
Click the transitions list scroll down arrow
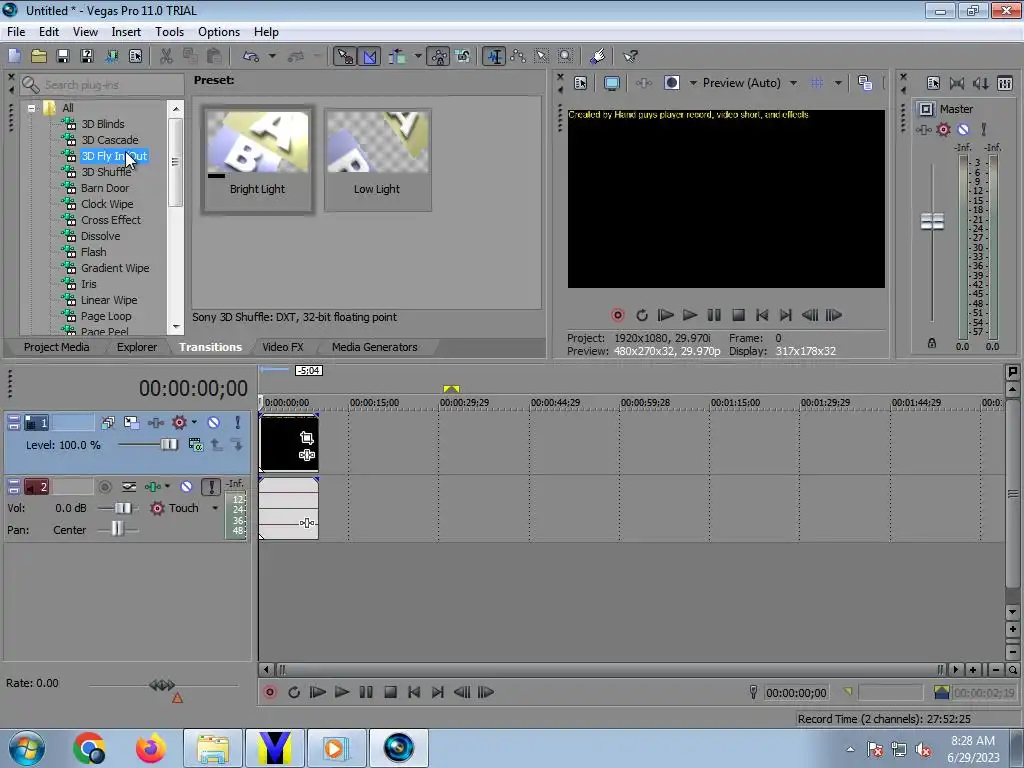click(176, 327)
